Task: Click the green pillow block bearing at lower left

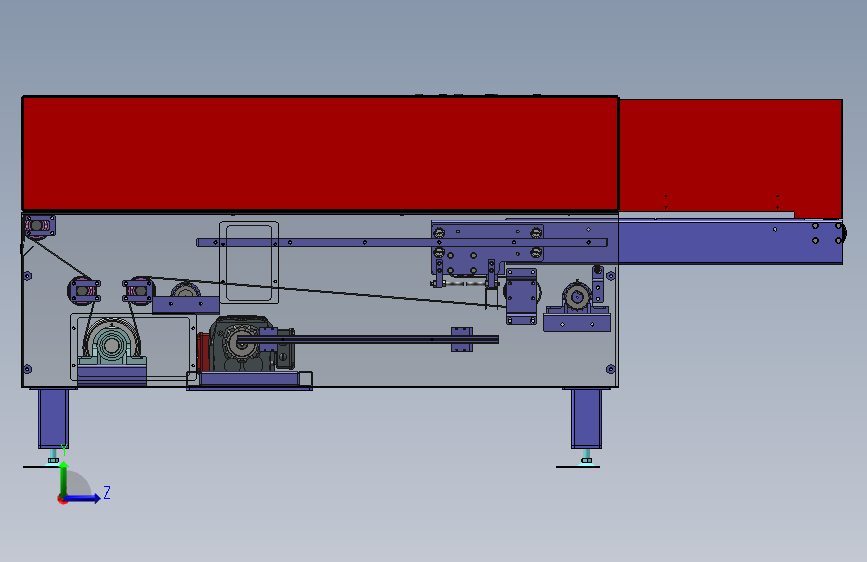Action: (112, 345)
